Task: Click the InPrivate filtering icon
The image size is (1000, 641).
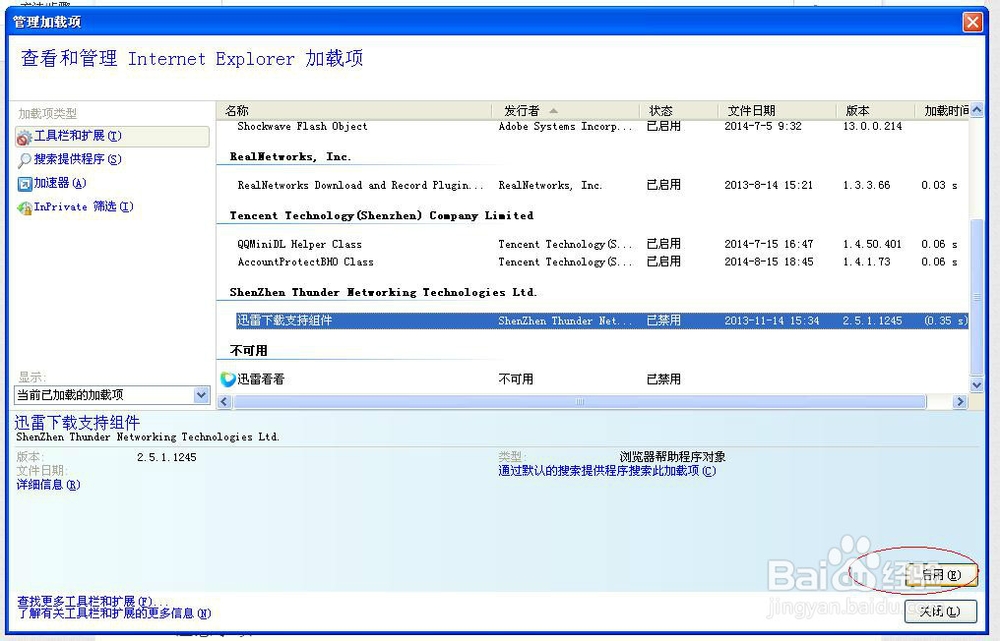Action: click(24, 208)
